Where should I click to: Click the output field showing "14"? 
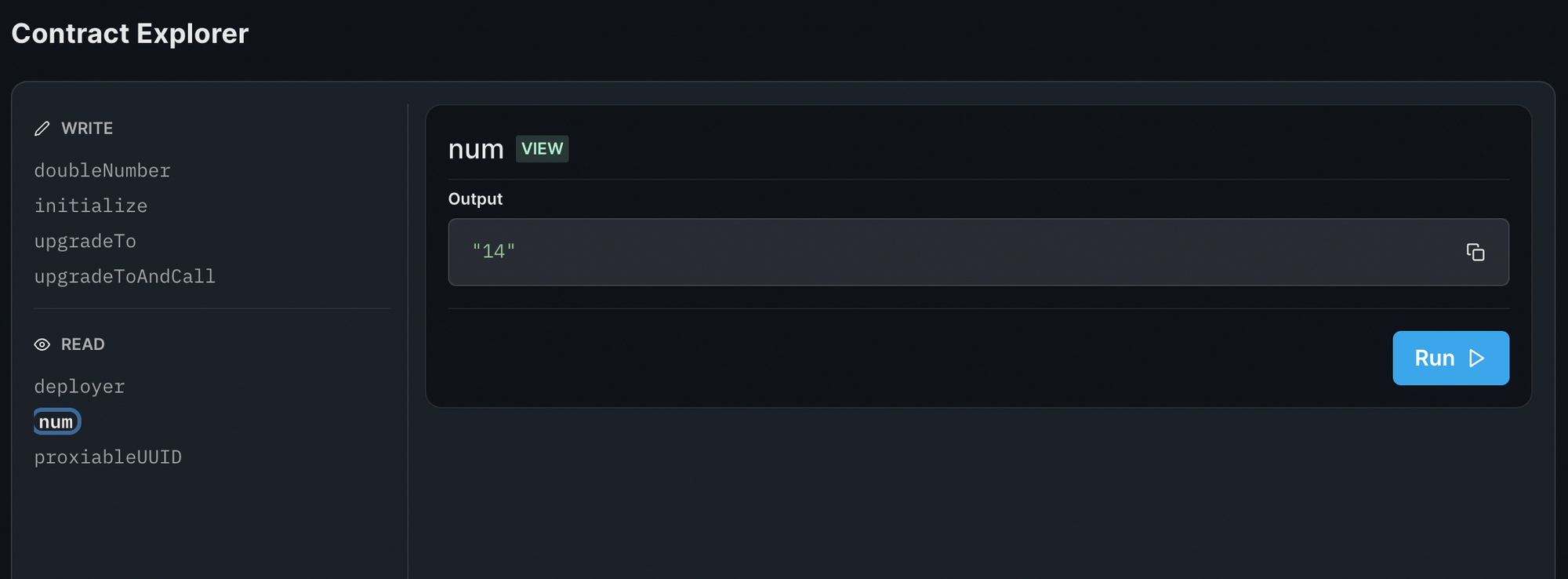tap(978, 252)
